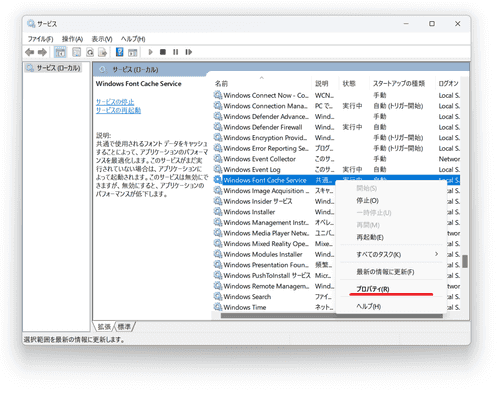Click the サービスの停止 link
This screenshot has width=500, height=395.
[115, 102]
